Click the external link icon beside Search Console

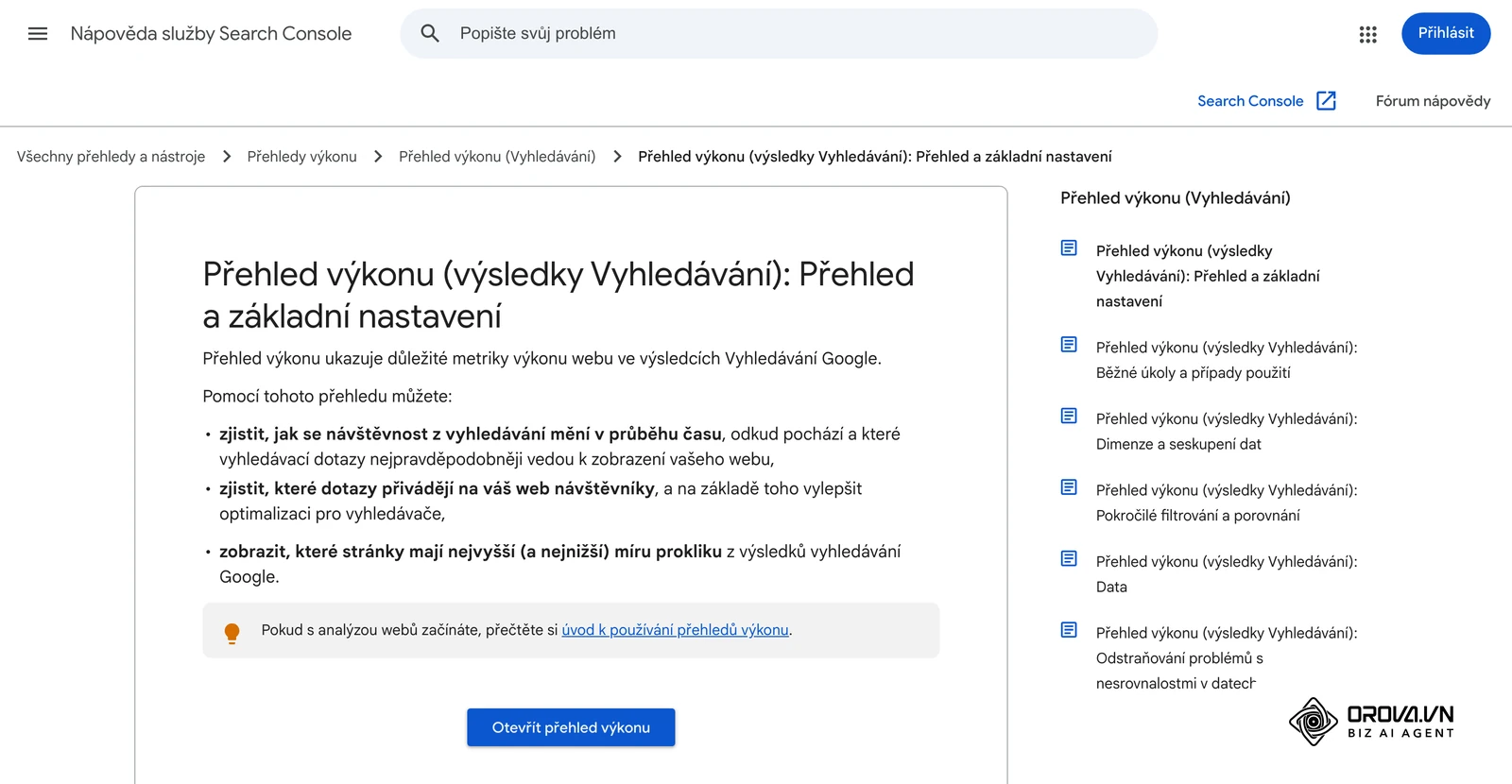click(1326, 101)
